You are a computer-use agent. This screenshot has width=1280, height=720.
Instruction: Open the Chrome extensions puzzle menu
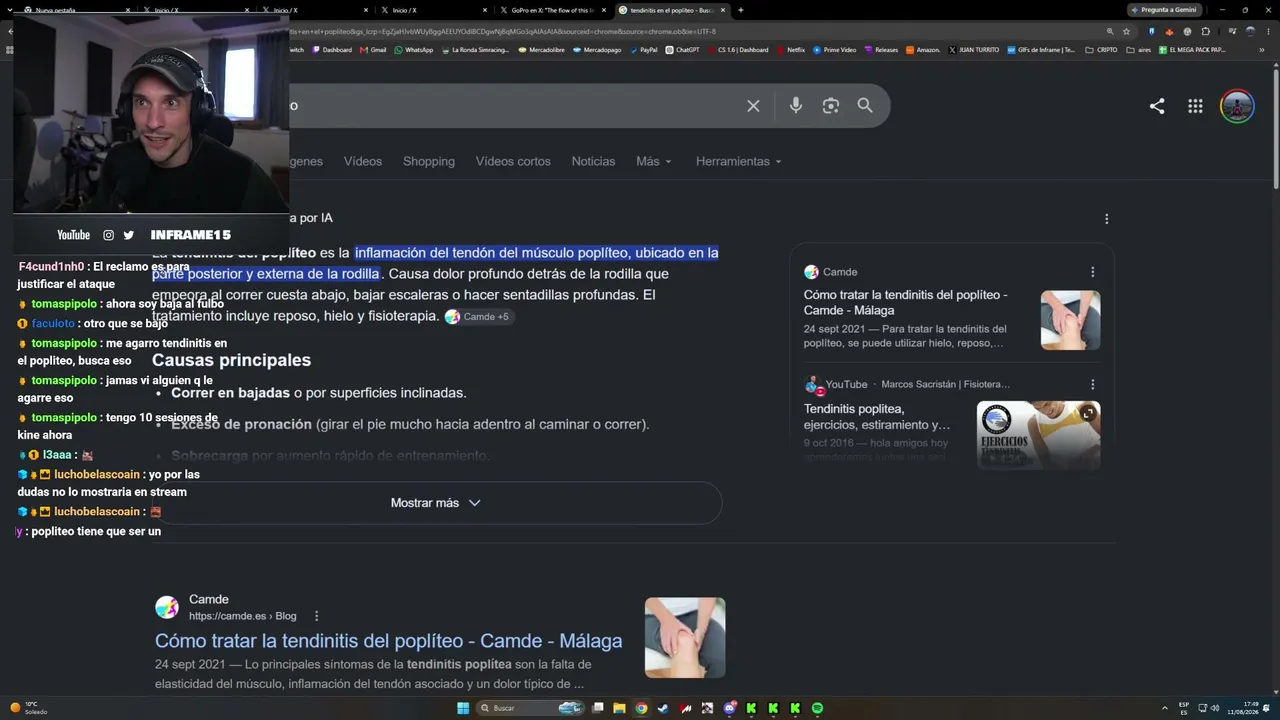point(1205,31)
